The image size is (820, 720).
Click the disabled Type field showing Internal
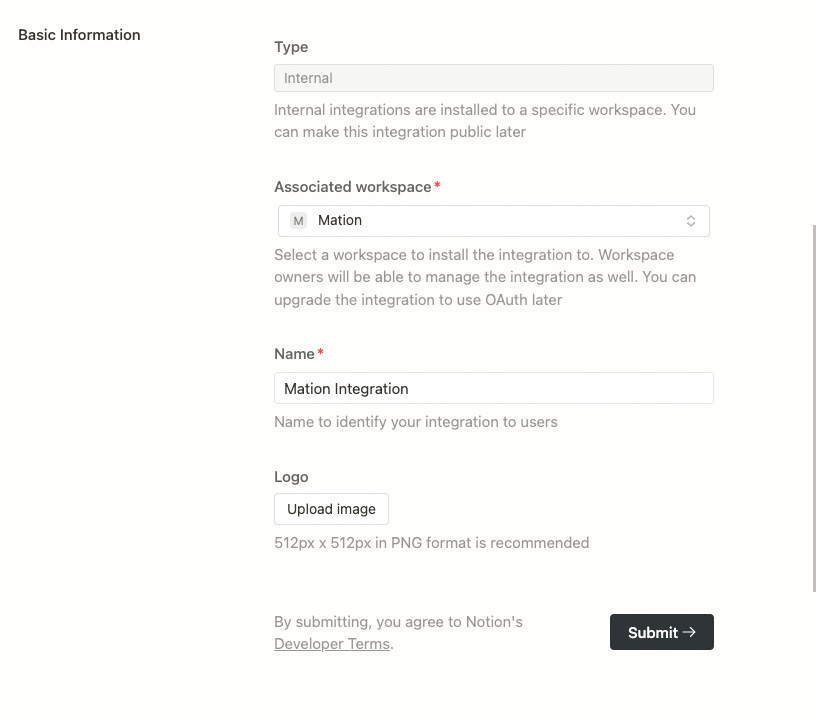[494, 78]
